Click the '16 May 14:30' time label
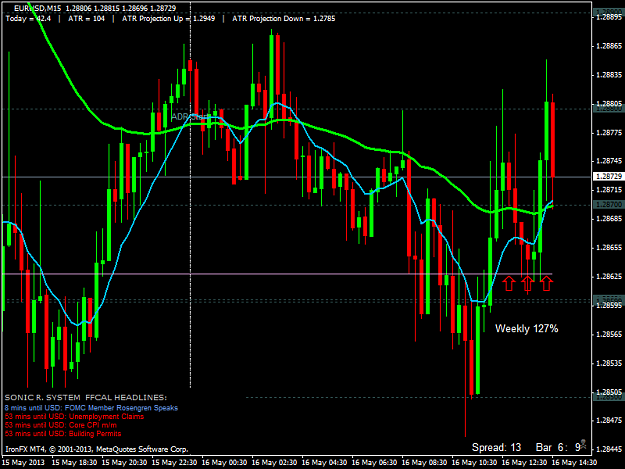The image size is (625, 469). coord(574,462)
